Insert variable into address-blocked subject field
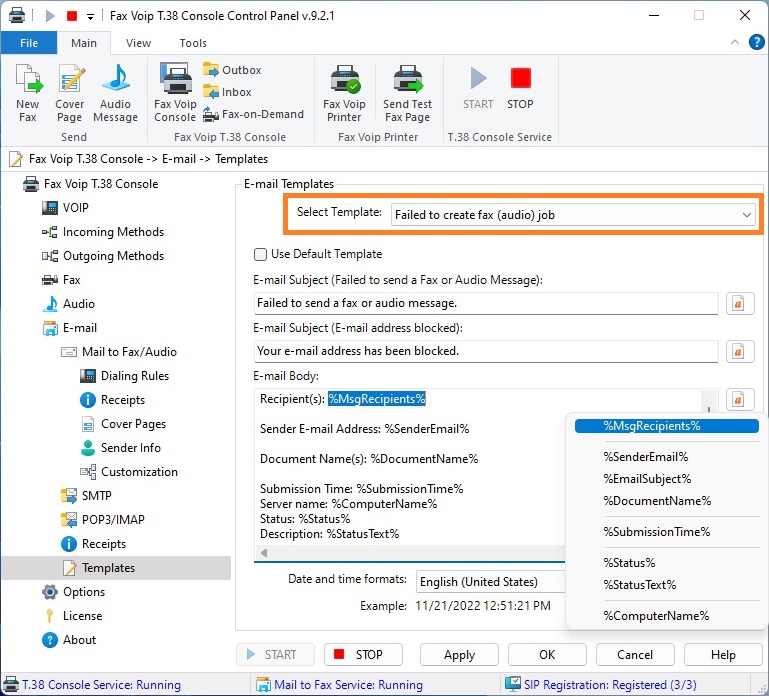This screenshot has width=769, height=696. pyautogui.click(x=739, y=351)
